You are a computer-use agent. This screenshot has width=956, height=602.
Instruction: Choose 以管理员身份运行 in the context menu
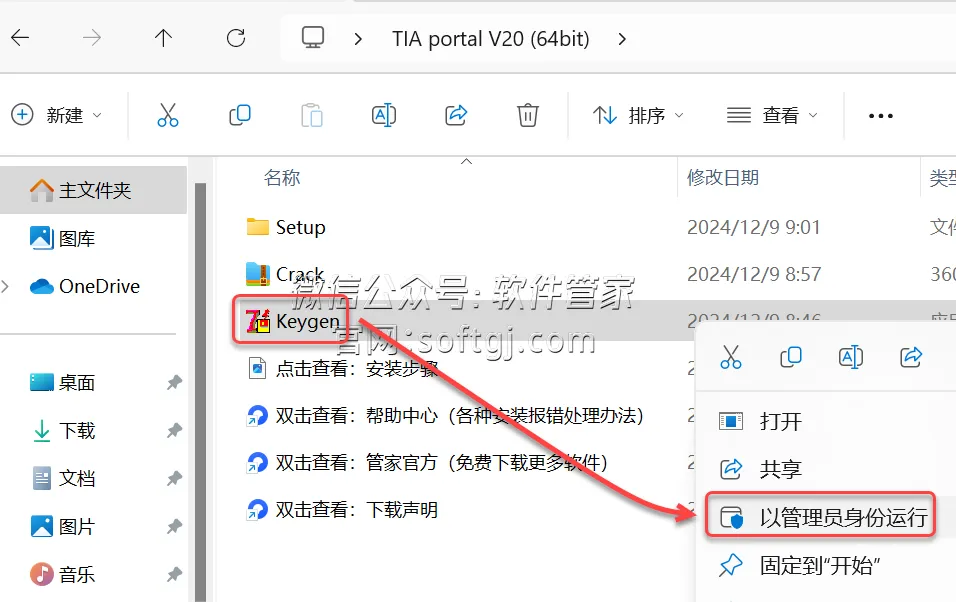pyautogui.click(x=821, y=517)
